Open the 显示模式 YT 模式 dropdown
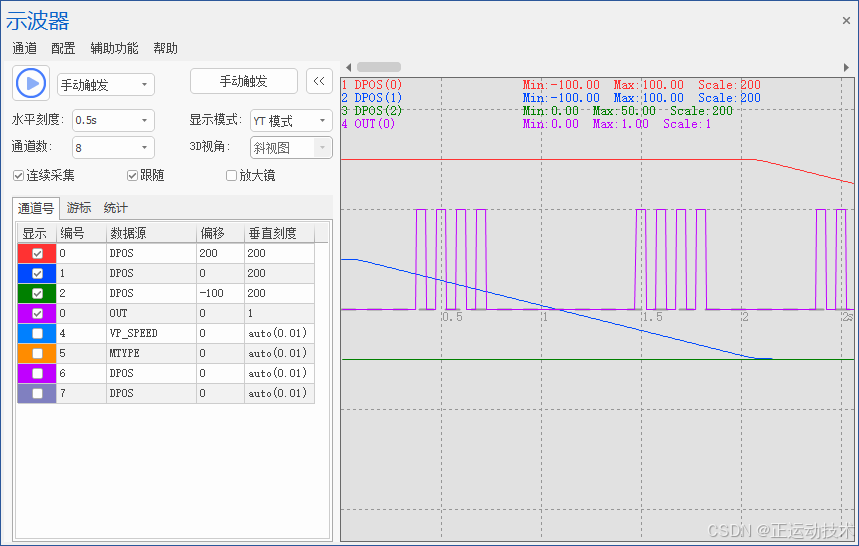 pyautogui.click(x=291, y=120)
